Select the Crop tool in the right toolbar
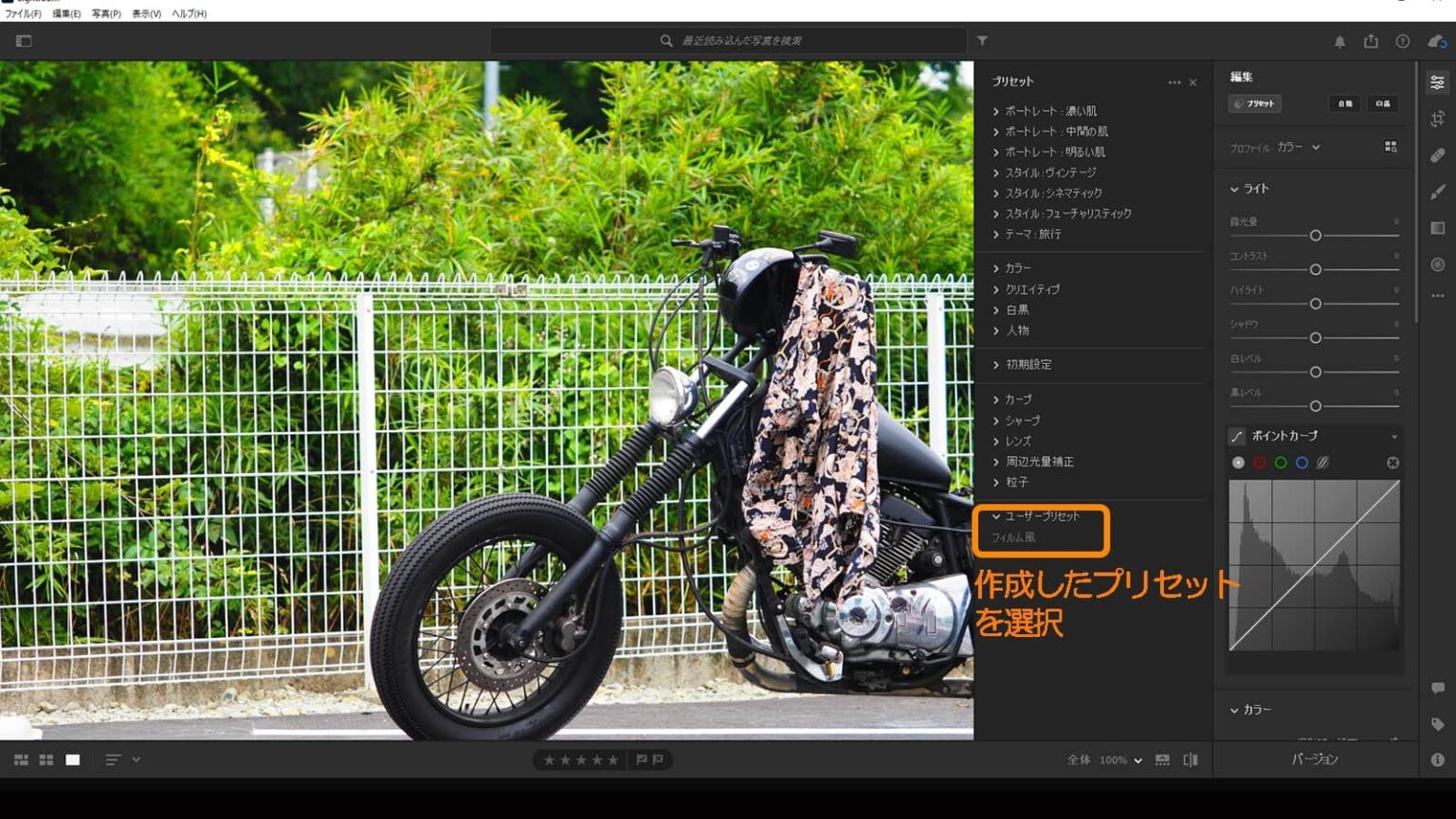 pos(1435,118)
